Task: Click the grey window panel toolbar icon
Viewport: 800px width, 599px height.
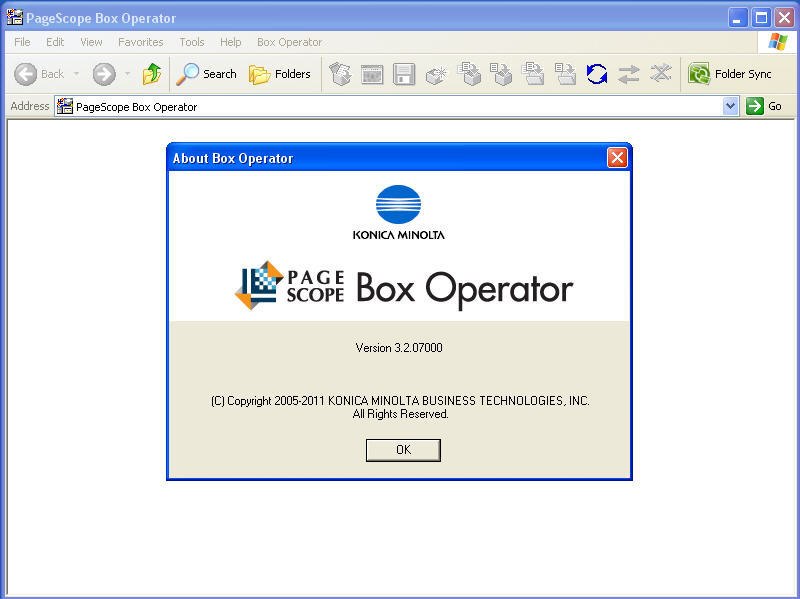Action: tap(372, 74)
